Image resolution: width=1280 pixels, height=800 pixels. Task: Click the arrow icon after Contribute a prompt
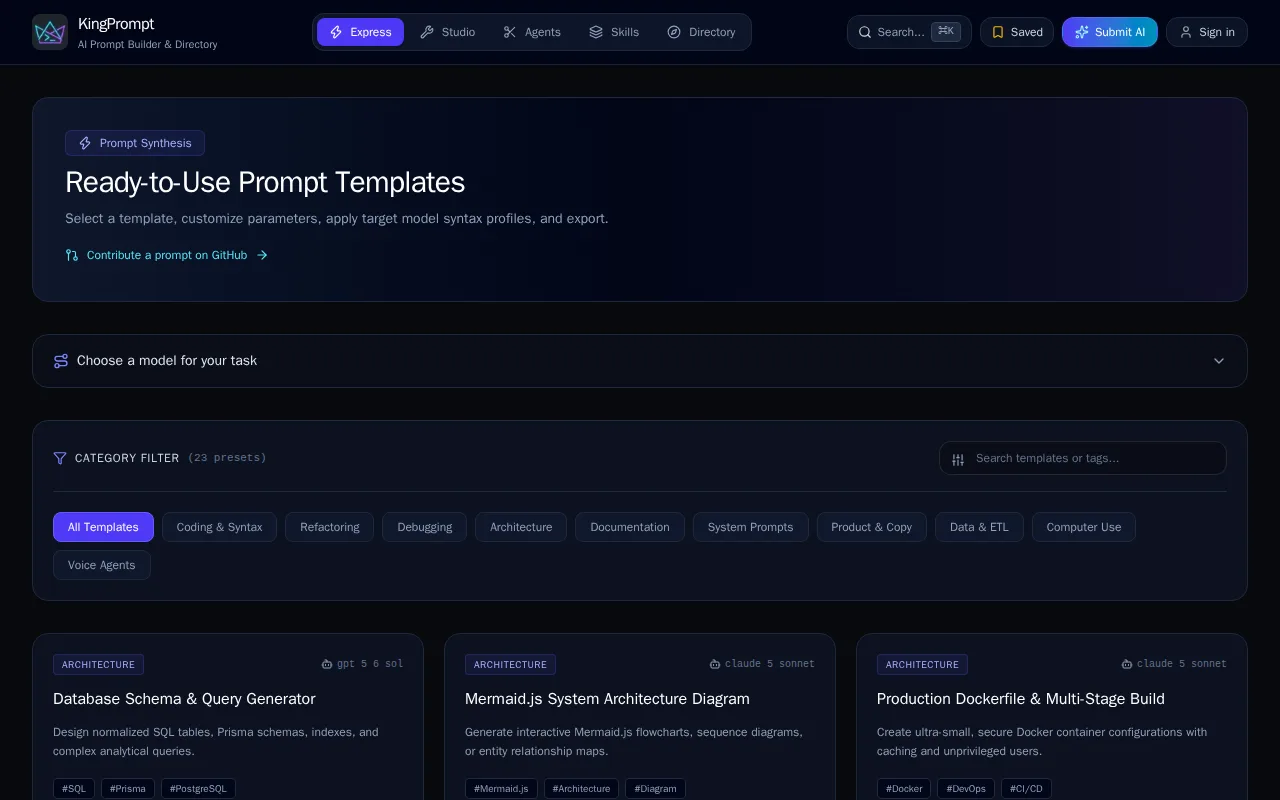(x=262, y=255)
